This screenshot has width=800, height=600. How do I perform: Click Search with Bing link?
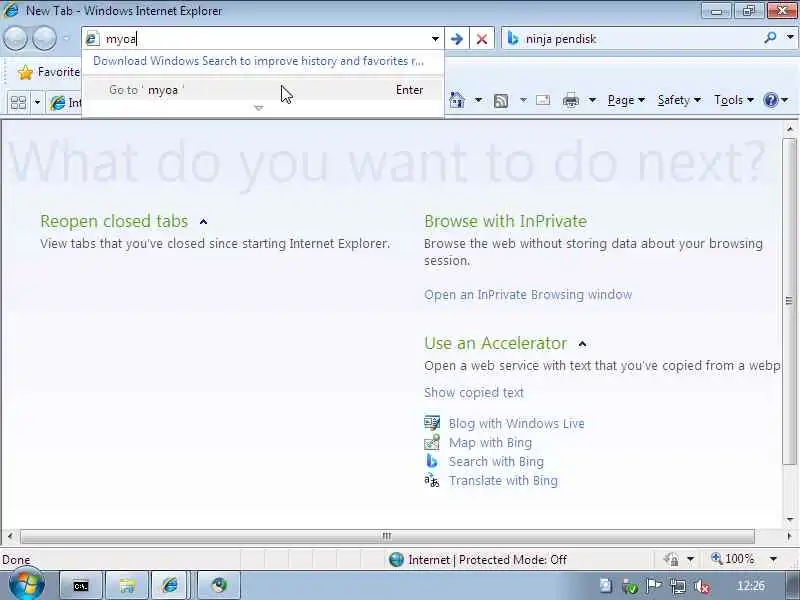point(496,462)
